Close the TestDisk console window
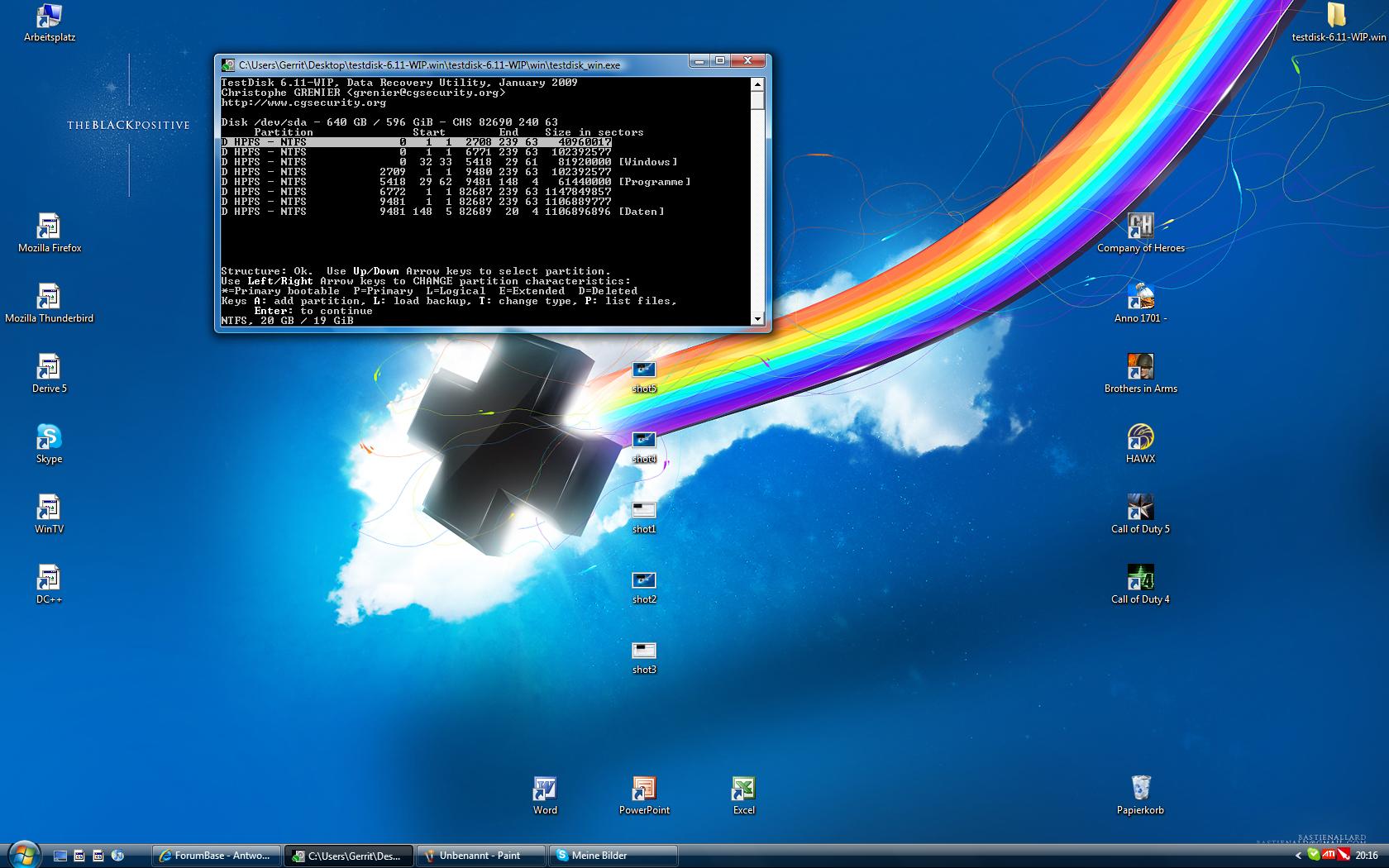This screenshot has width=1389, height=868. pyautogui.click(x=748, y=61)
